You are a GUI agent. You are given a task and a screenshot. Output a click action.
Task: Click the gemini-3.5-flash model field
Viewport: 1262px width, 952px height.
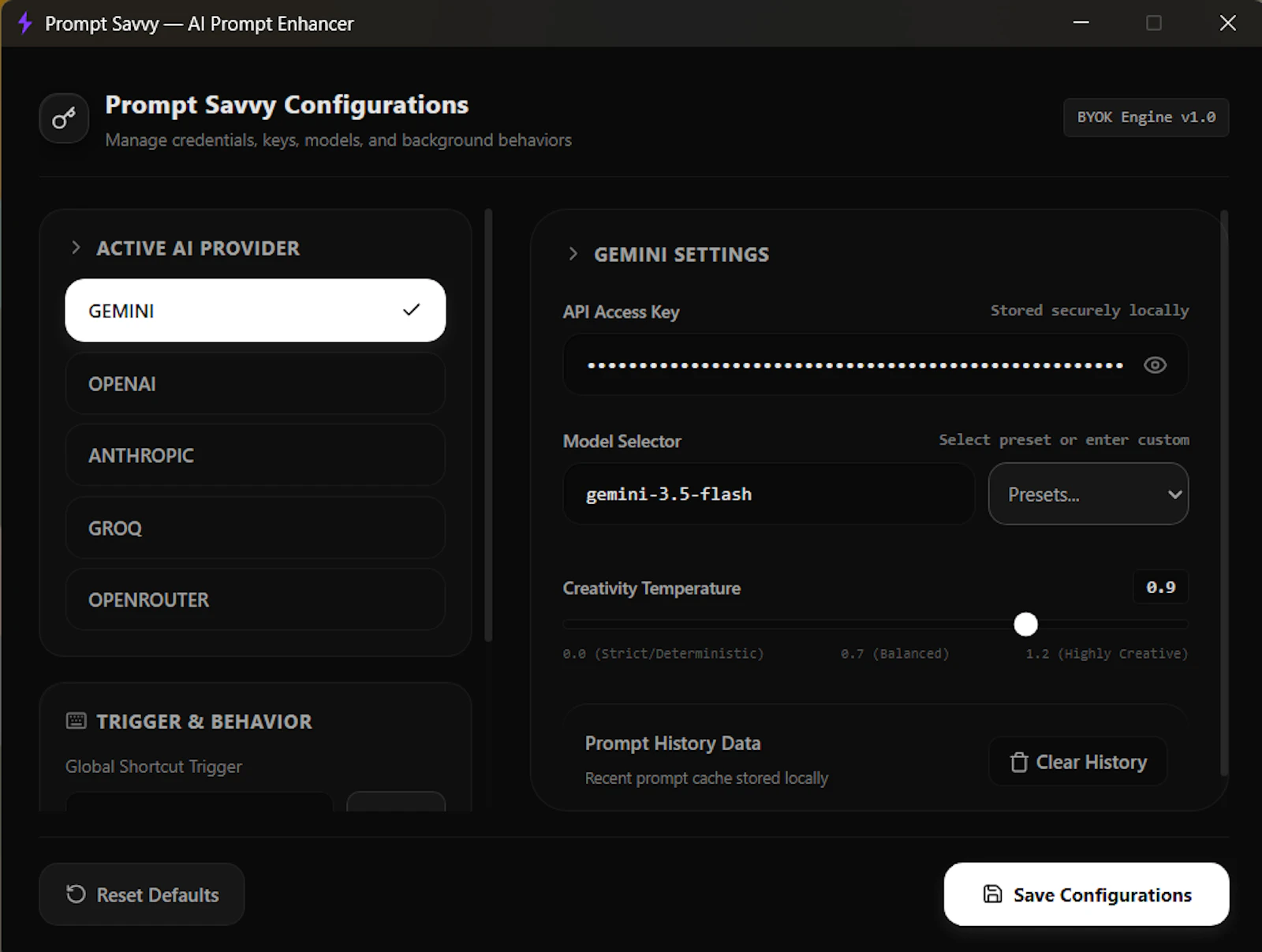click(x=768, y=494)
